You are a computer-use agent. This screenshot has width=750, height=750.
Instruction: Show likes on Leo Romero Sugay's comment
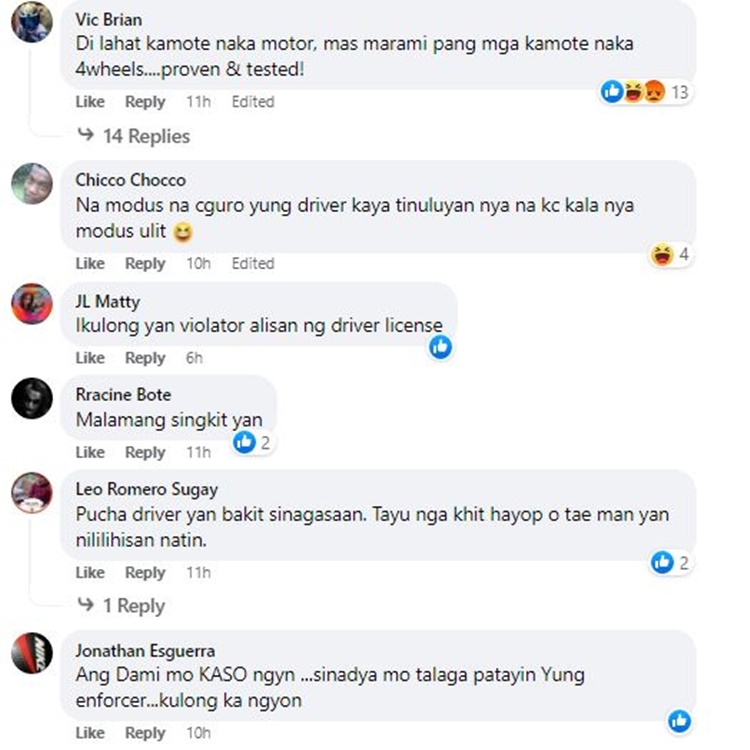670,562
